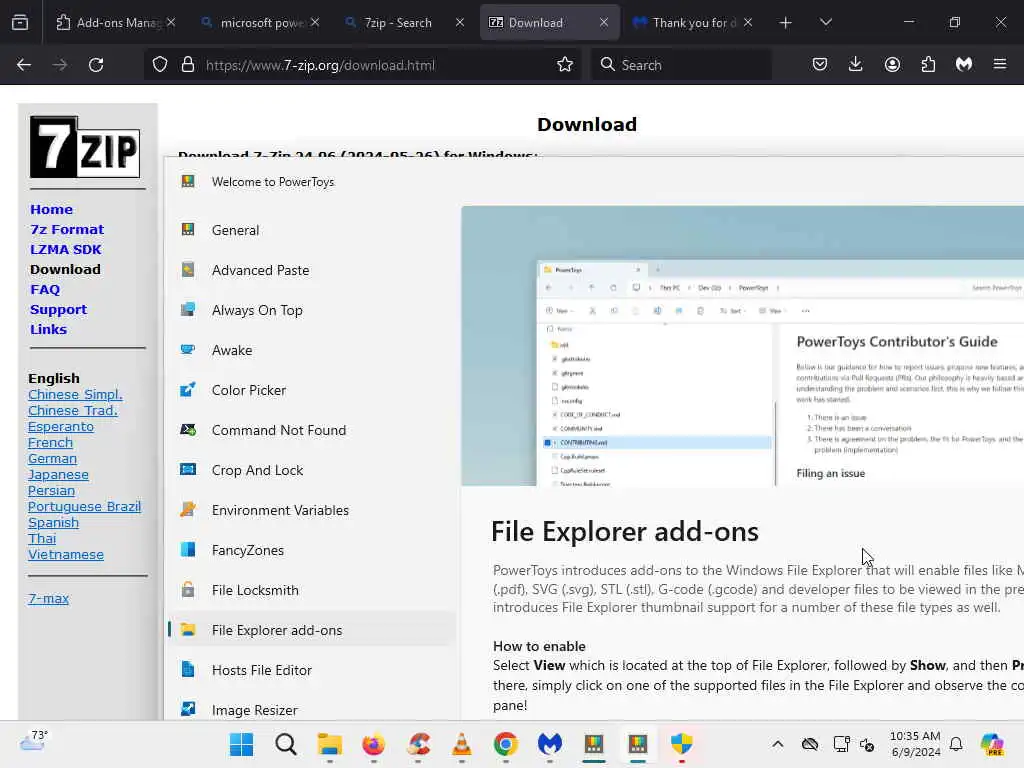The image size is (1024, 768).
Task: Open Command Not Found module icon
Action: pyautogui.click(x=188, y=430)
